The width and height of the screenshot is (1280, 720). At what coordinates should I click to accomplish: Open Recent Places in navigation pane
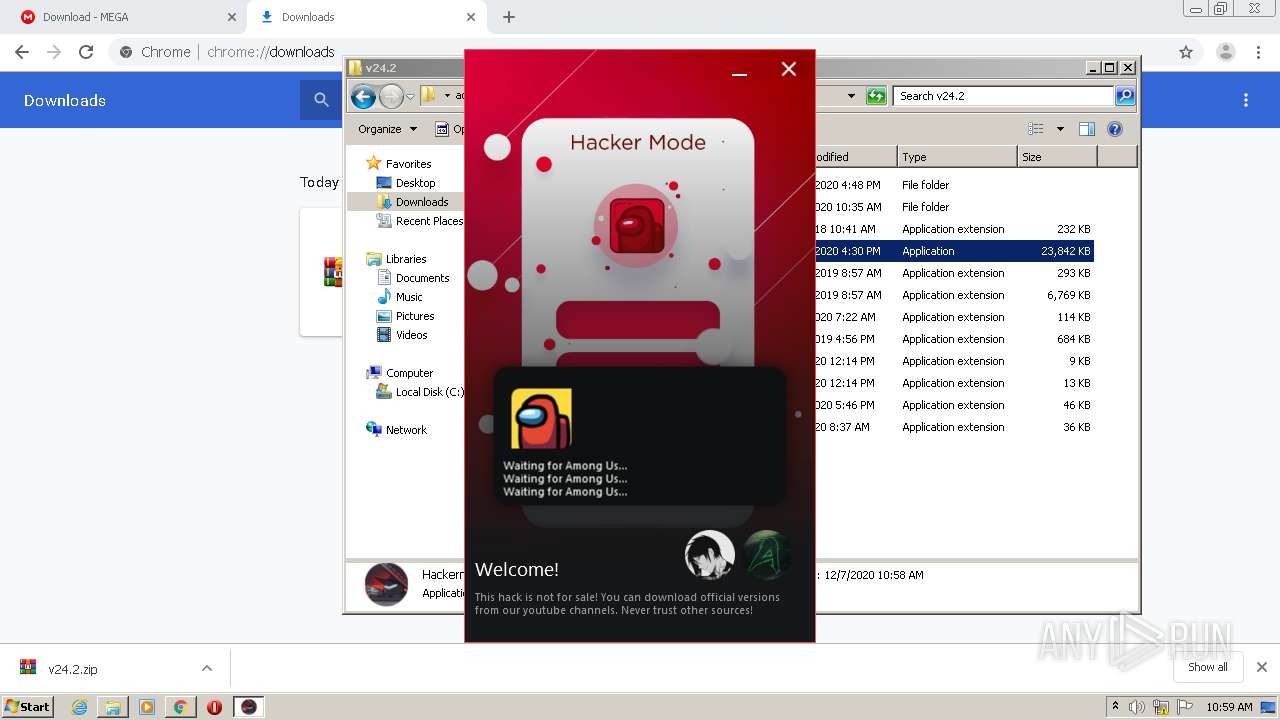coord(428,221)
